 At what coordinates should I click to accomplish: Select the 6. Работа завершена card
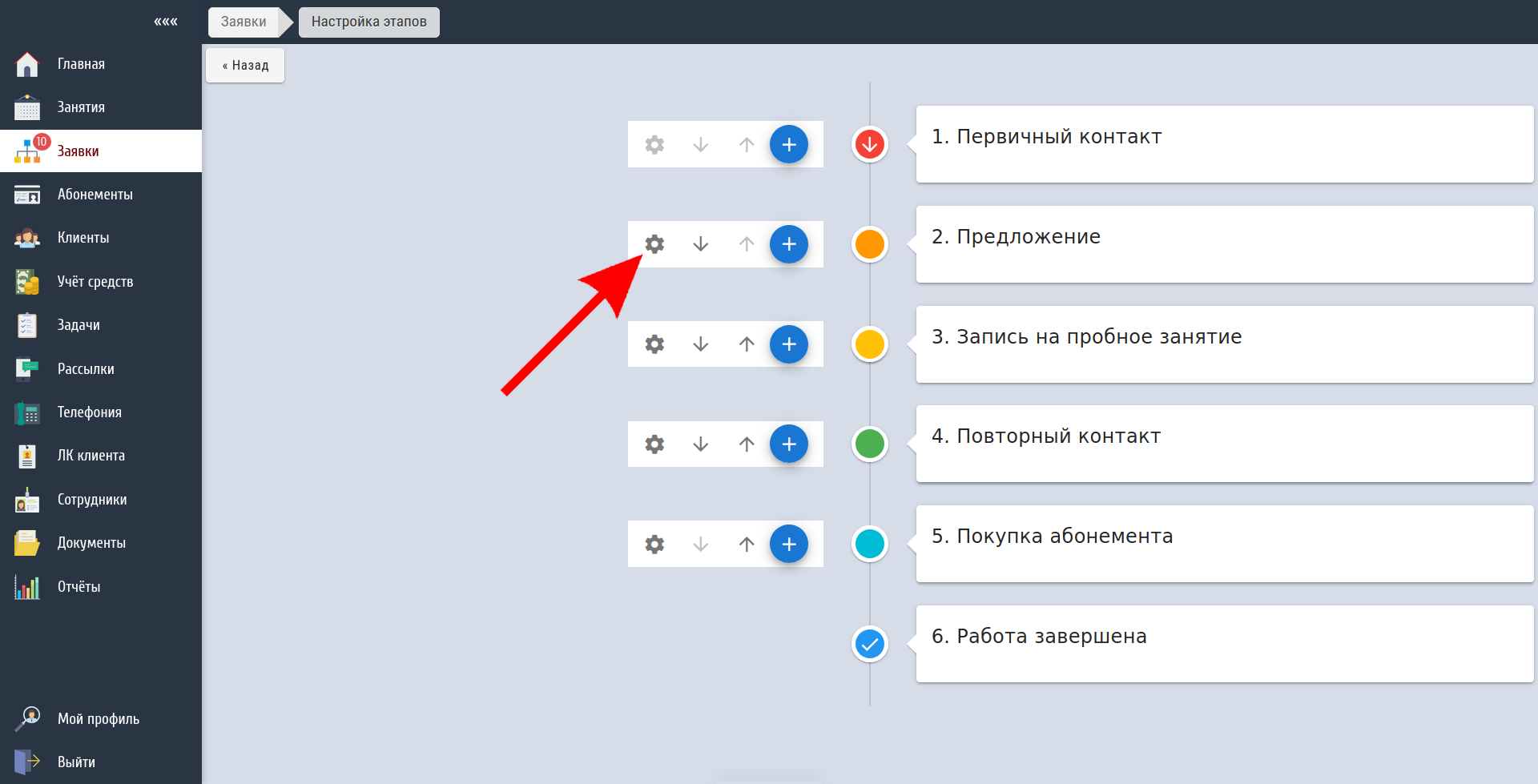click(x=1225, y=644)
